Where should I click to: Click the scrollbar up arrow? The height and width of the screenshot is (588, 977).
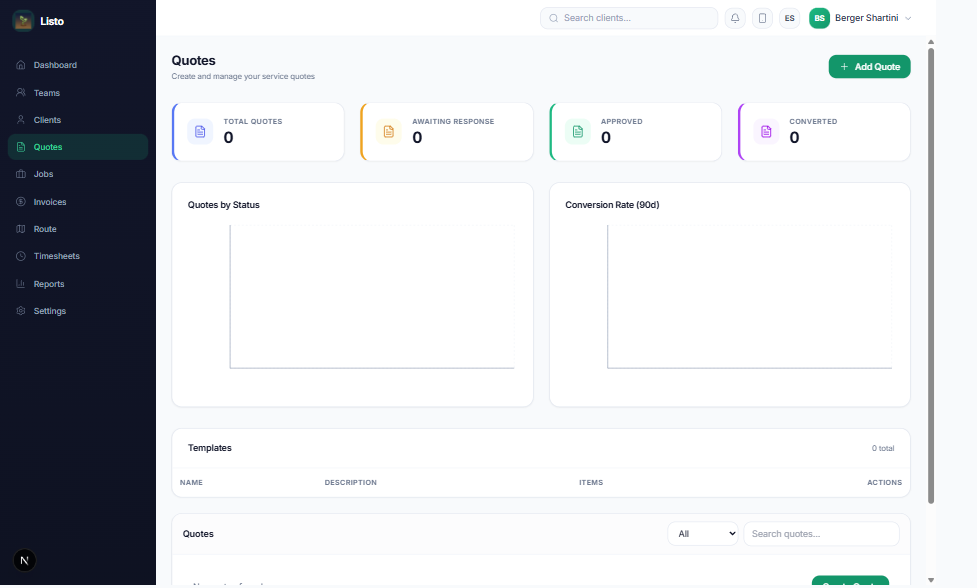click(931, 42)
